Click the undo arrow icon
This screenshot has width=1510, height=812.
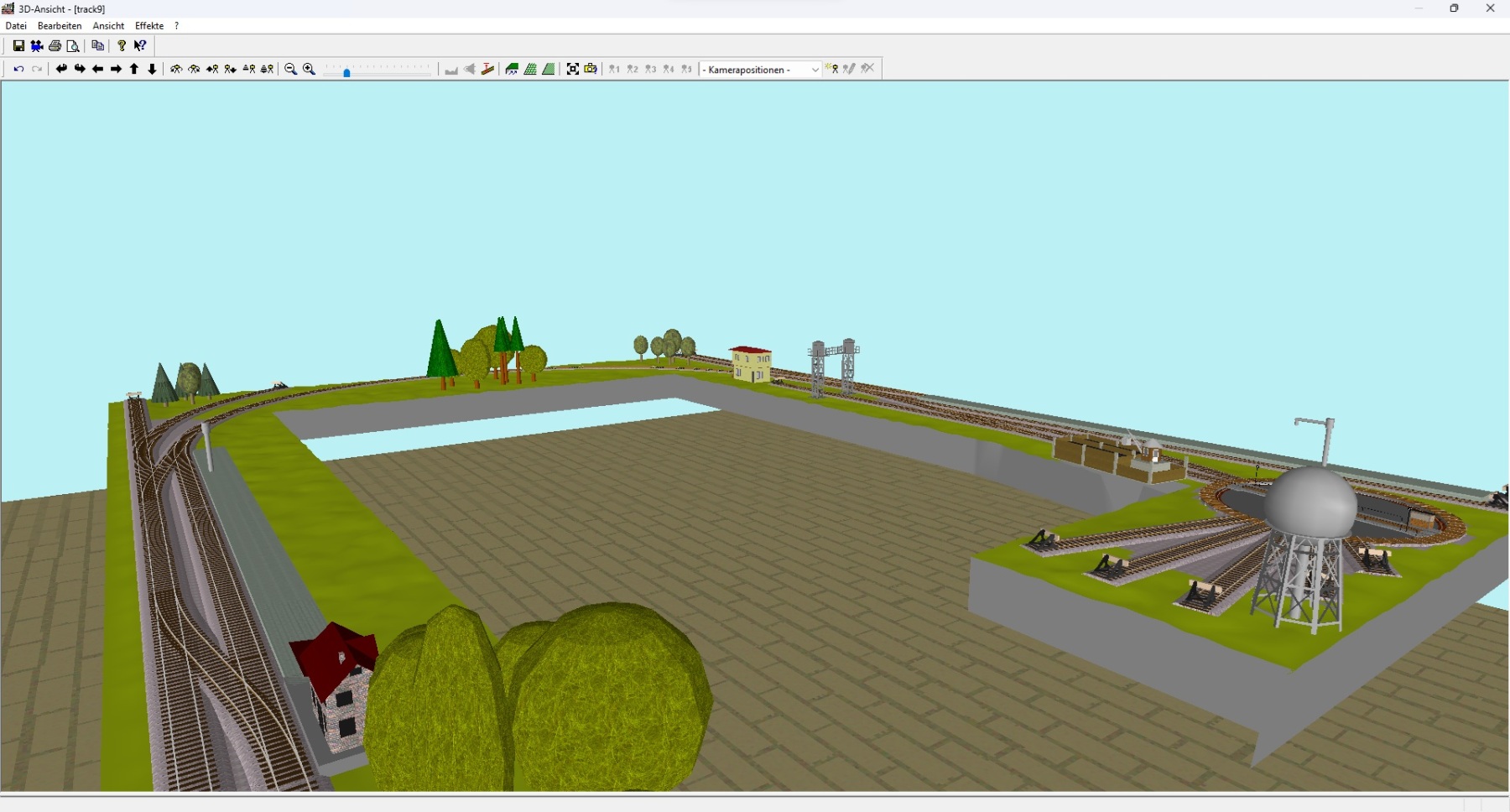click(18, 70)
